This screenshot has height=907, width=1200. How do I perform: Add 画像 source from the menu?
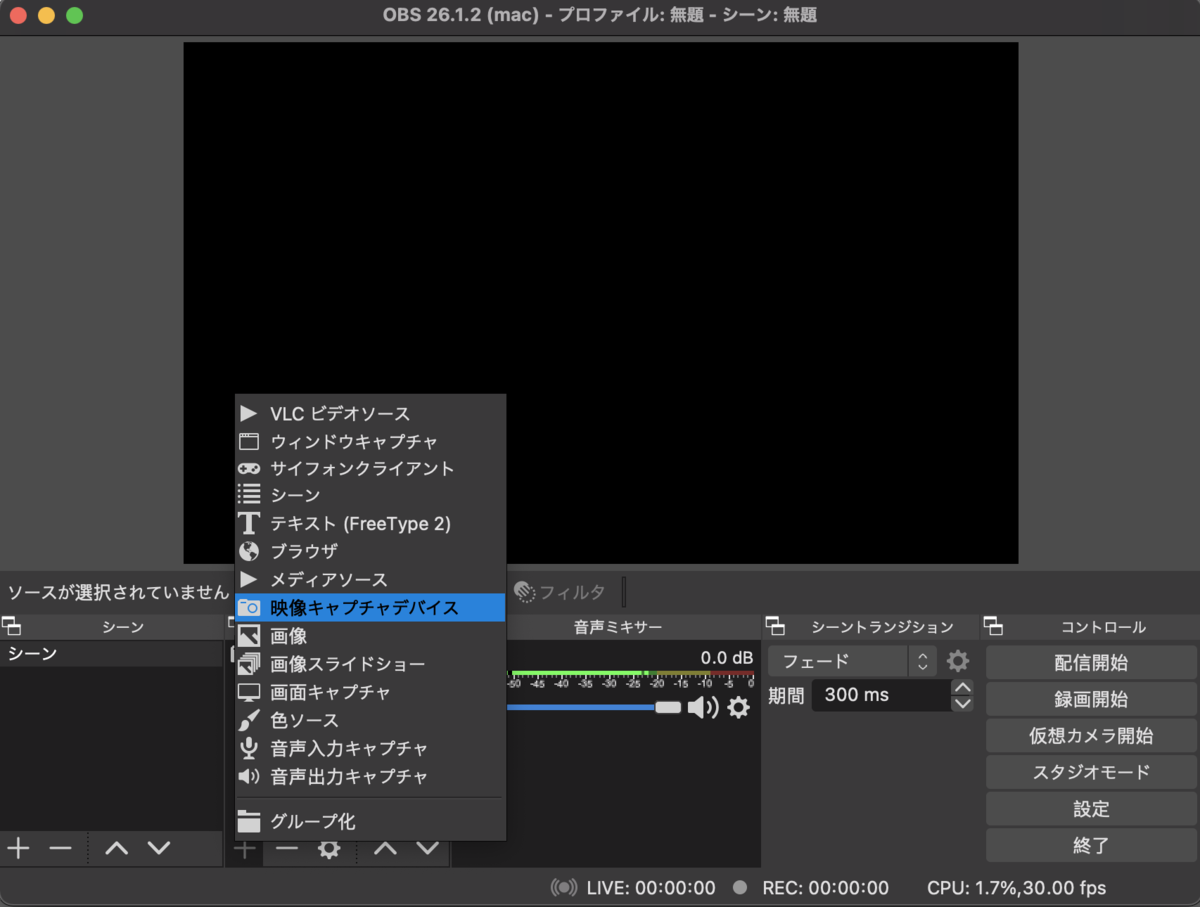370,636
